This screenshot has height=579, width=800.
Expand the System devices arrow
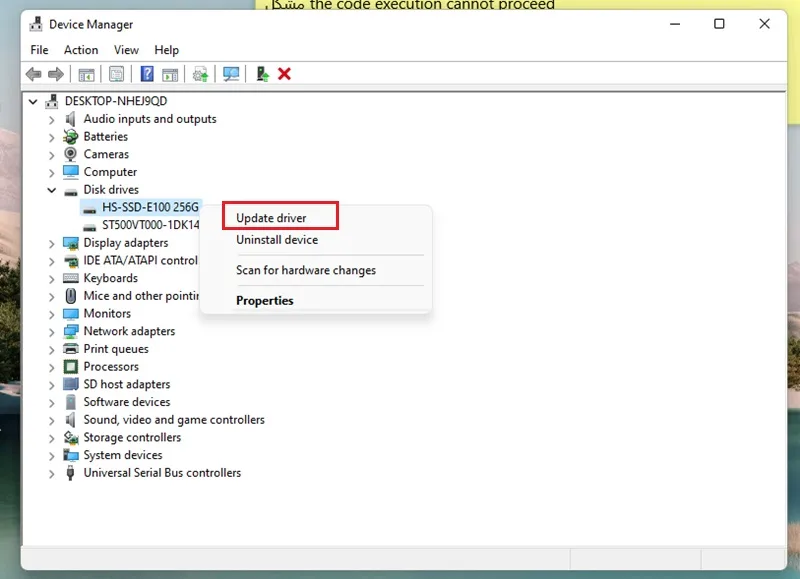(52, 456)
